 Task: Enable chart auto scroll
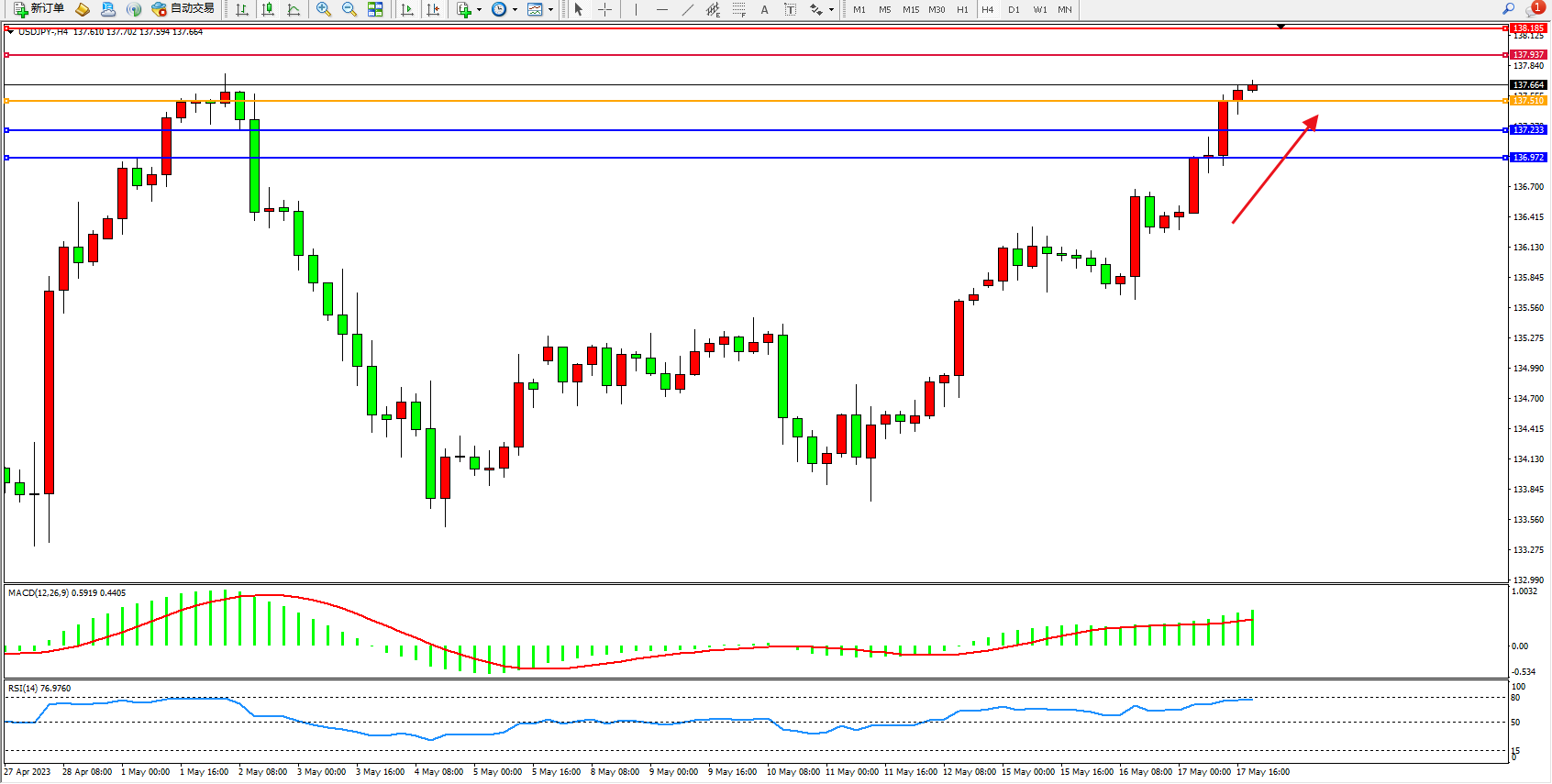[x=407, y=9]
